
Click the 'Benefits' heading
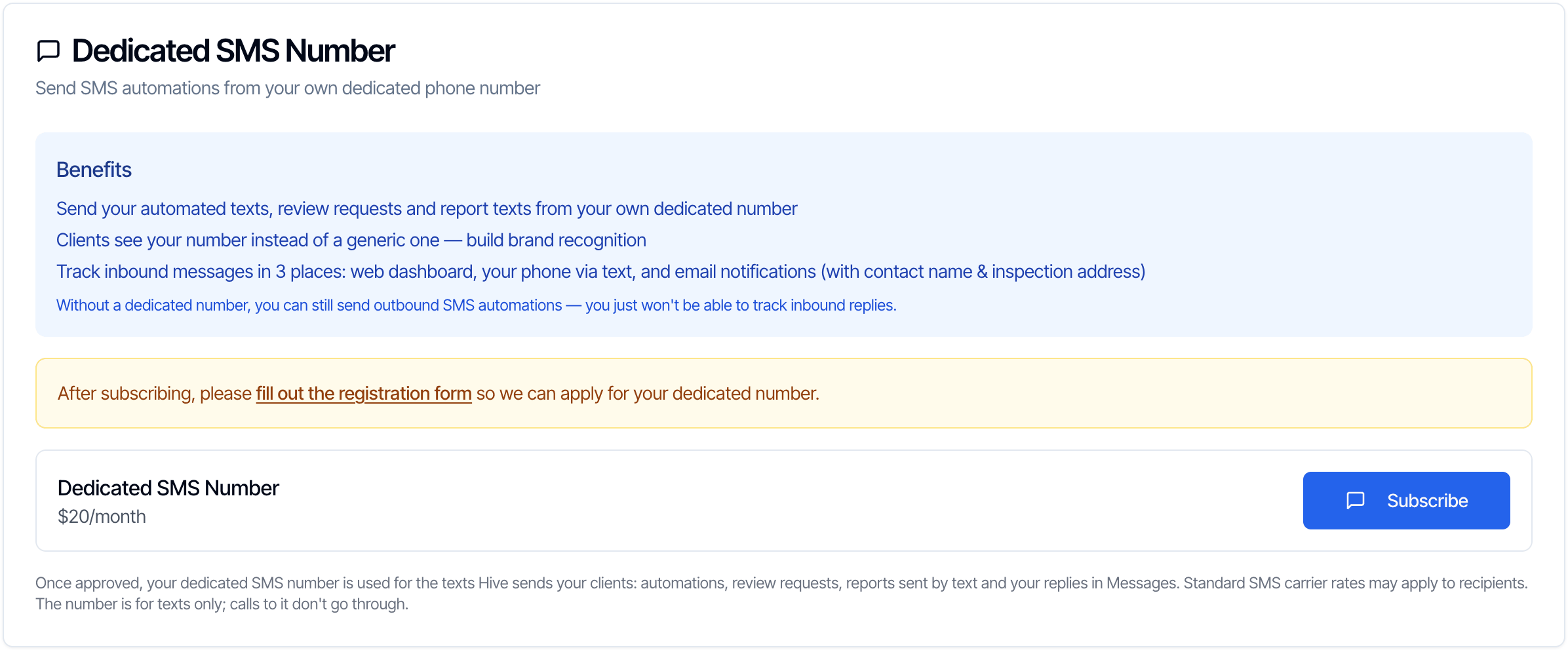94,170
